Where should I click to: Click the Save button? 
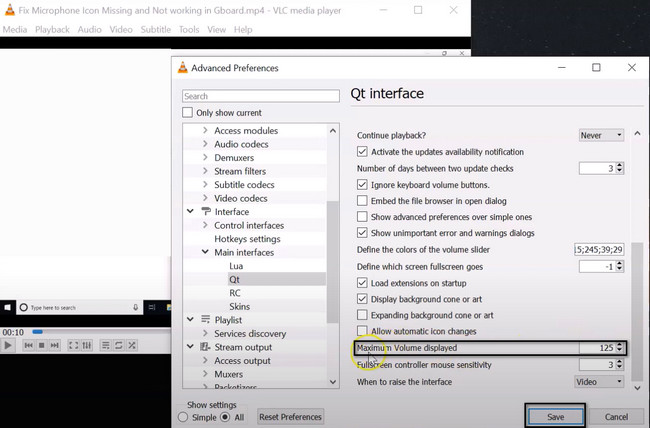coord(555,416)
